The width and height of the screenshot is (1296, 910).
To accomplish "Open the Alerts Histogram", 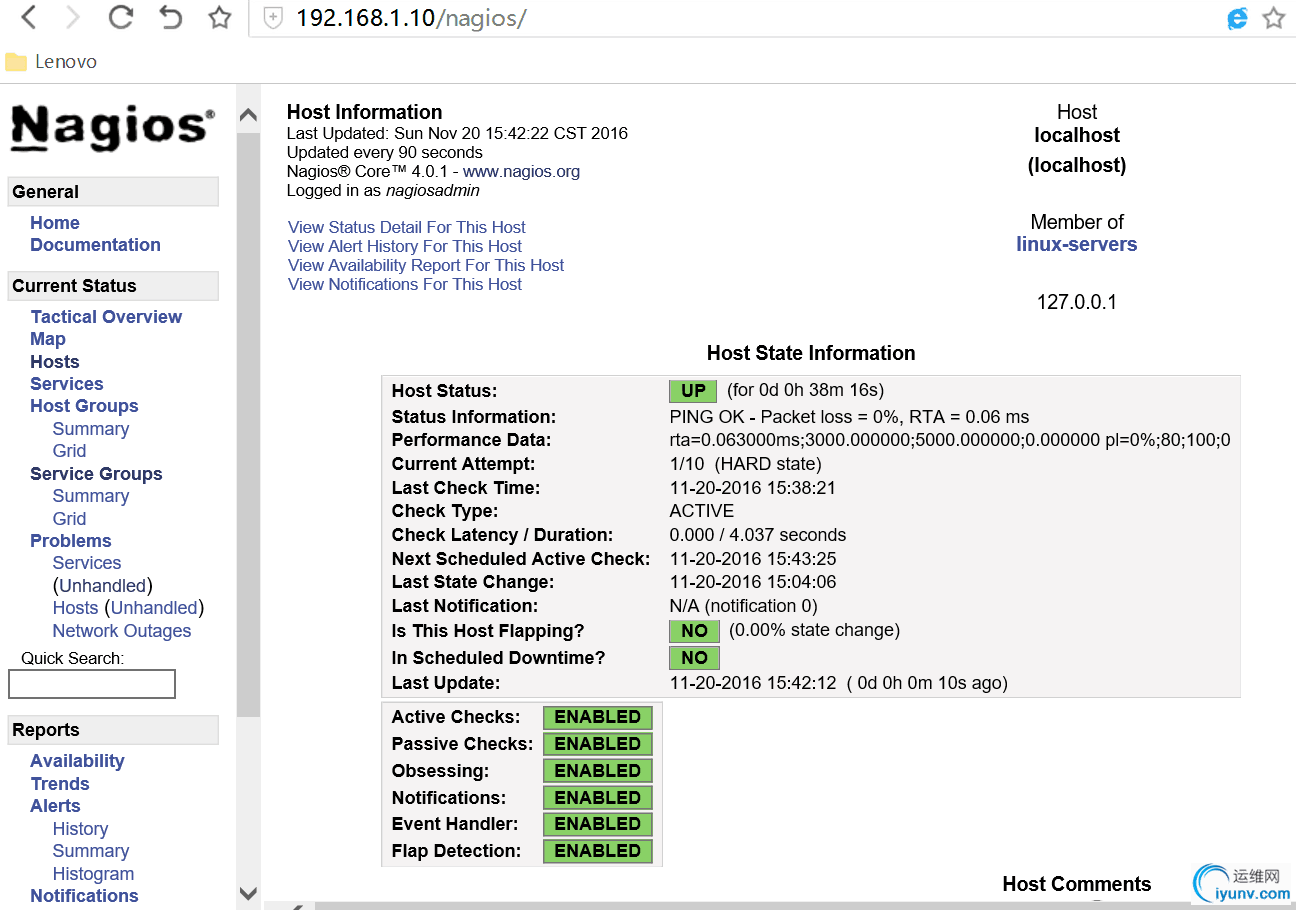I will [93, 874].
